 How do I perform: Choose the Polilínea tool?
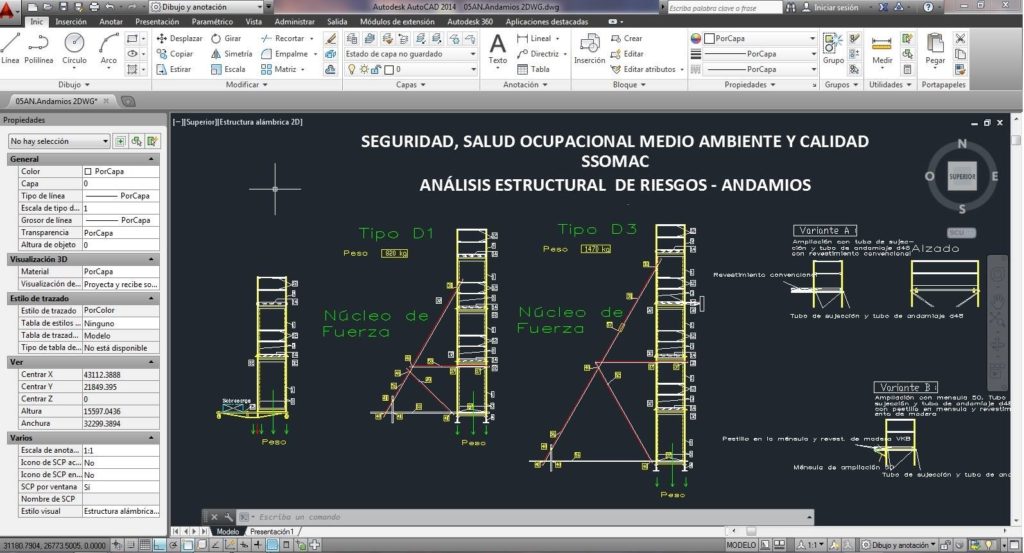(x=39, y=46)
